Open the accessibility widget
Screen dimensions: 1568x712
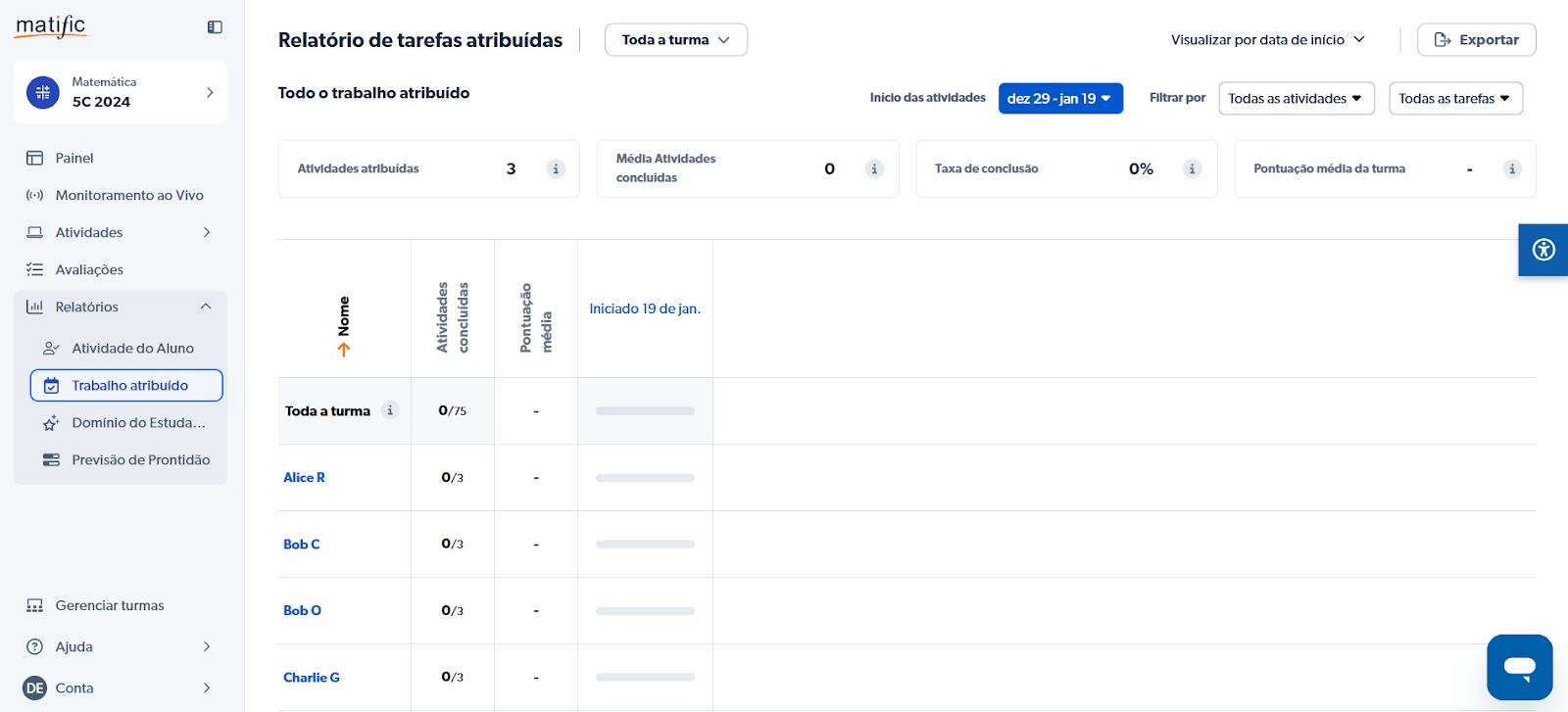1543,250
